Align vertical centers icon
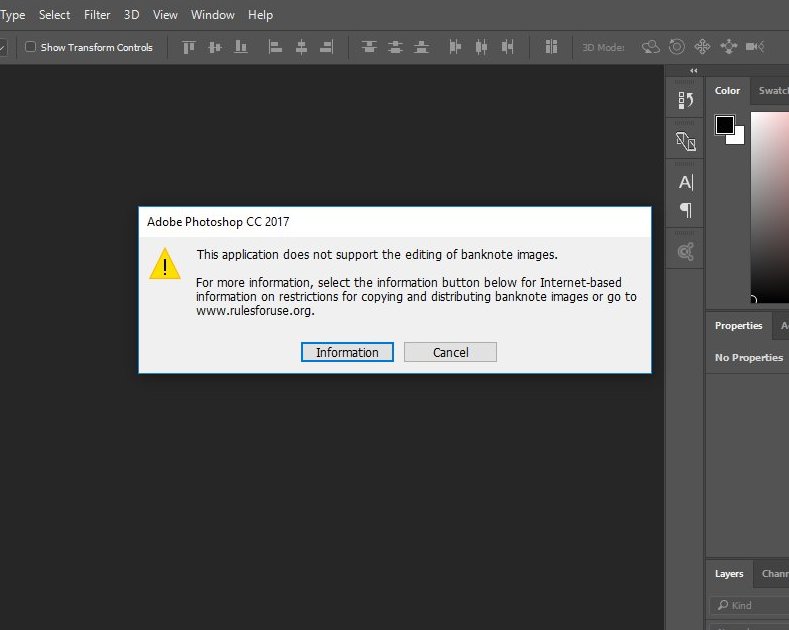 point(215,47)
